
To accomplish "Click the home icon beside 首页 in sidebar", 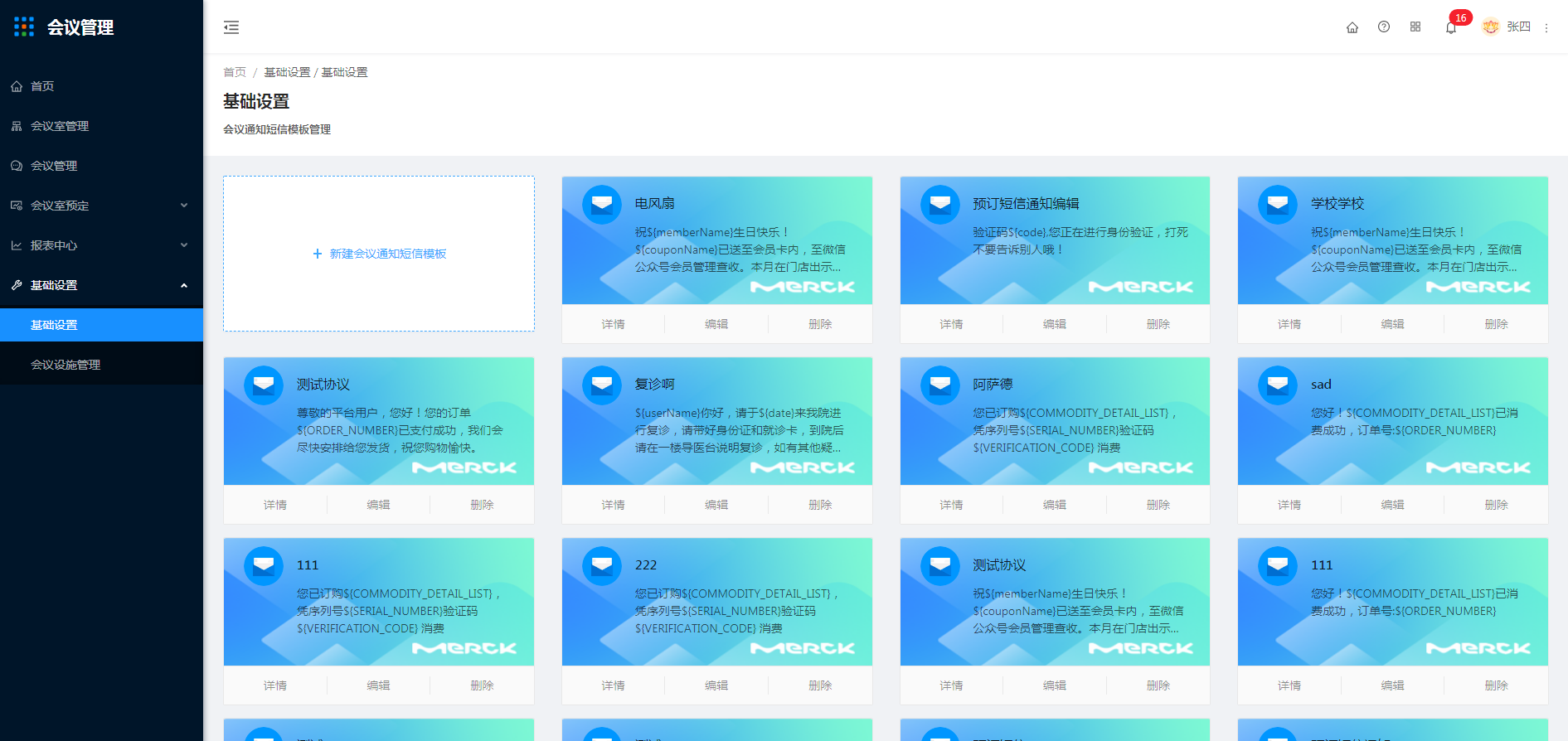I will tap(17, 86).
